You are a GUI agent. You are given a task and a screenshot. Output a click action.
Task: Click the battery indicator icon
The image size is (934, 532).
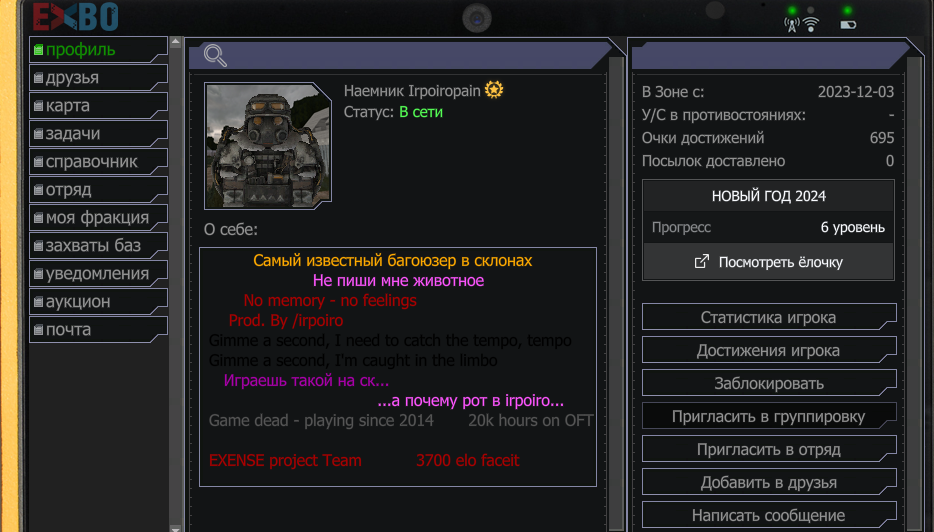pos(848,24)
